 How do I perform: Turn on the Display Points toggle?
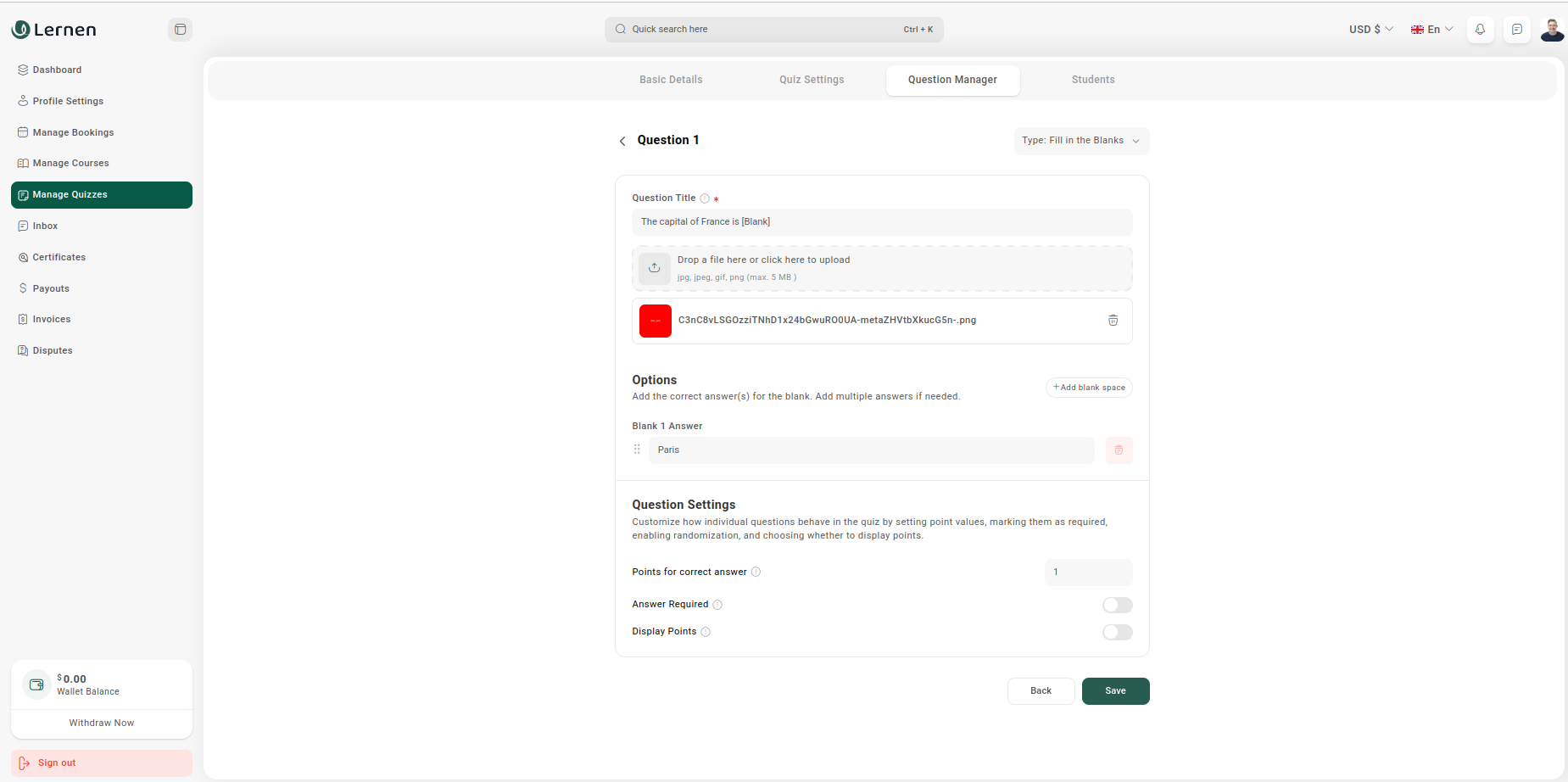click(1117, 632)
